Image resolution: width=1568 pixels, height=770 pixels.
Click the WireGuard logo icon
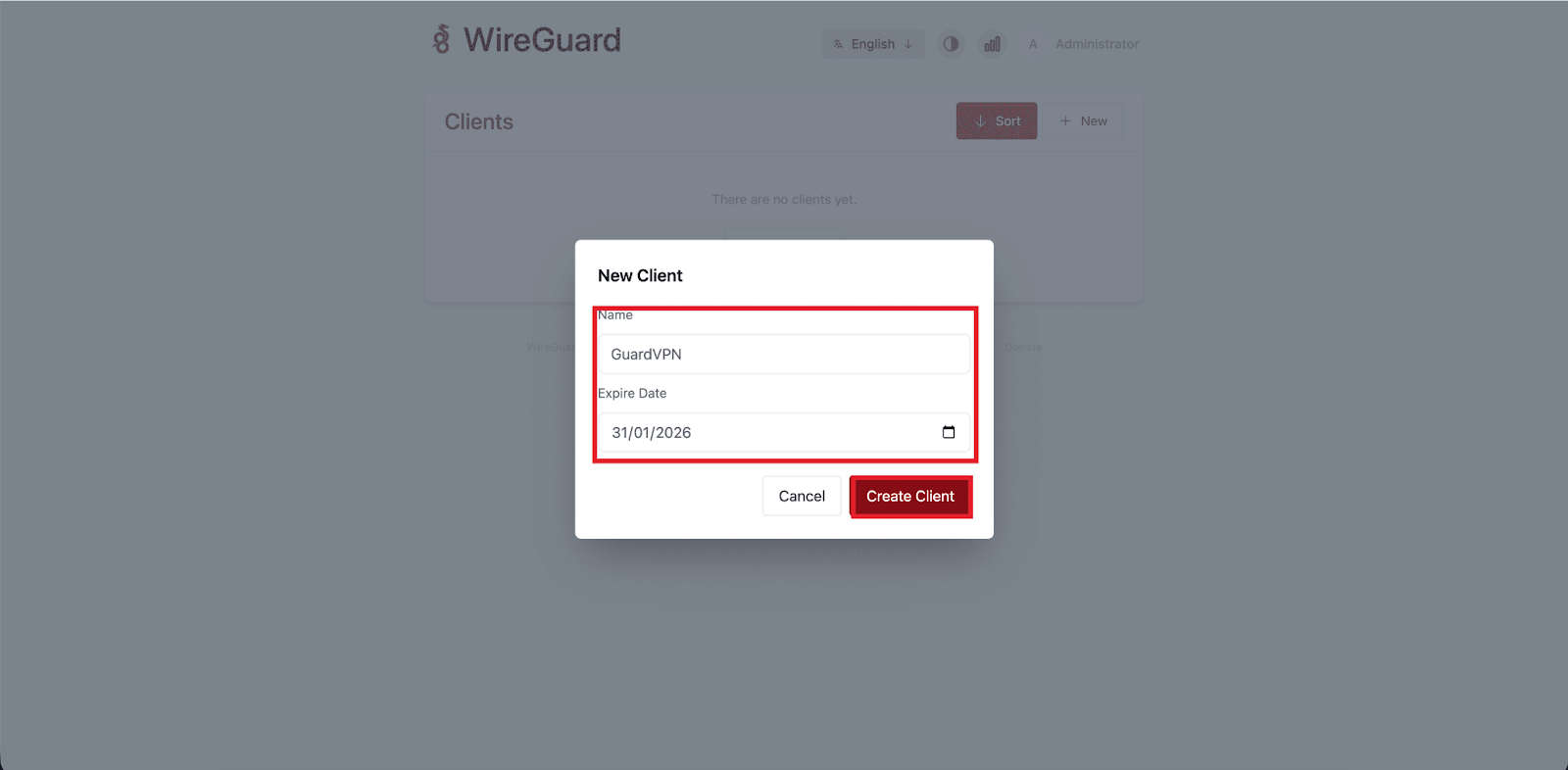(443, 41)
